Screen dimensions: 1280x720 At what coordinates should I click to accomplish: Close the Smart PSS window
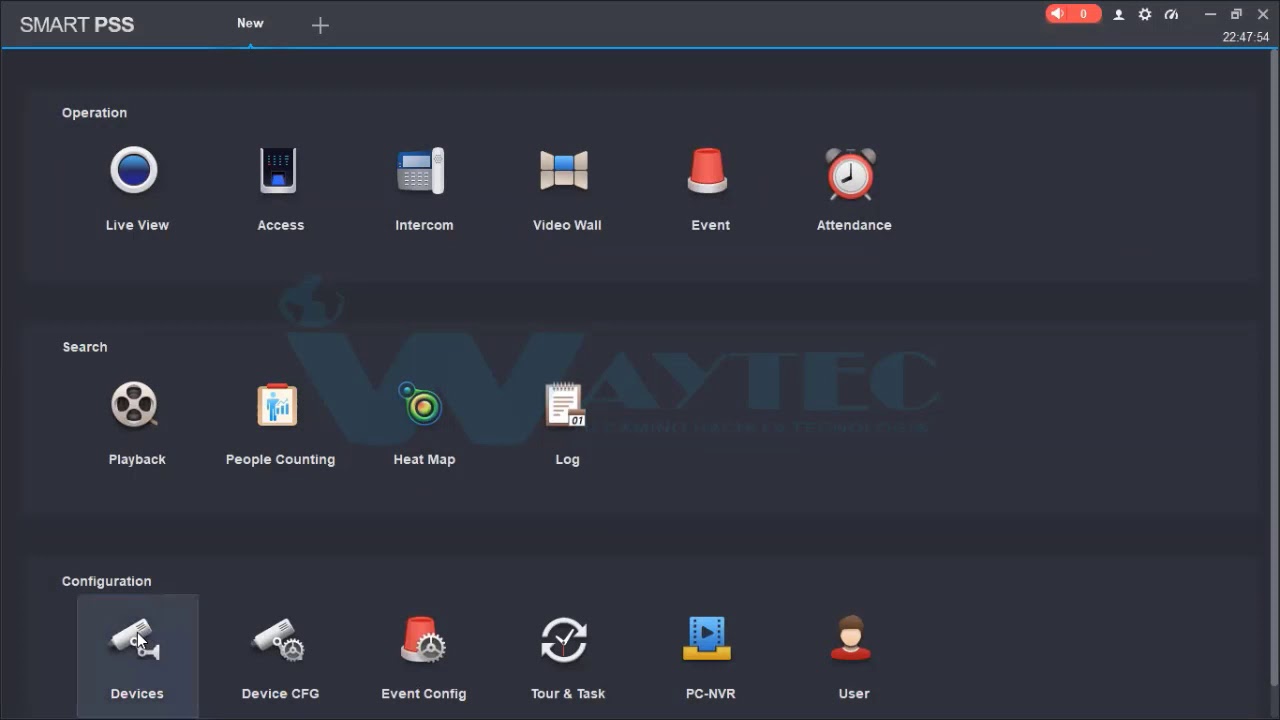[1263, 14]
